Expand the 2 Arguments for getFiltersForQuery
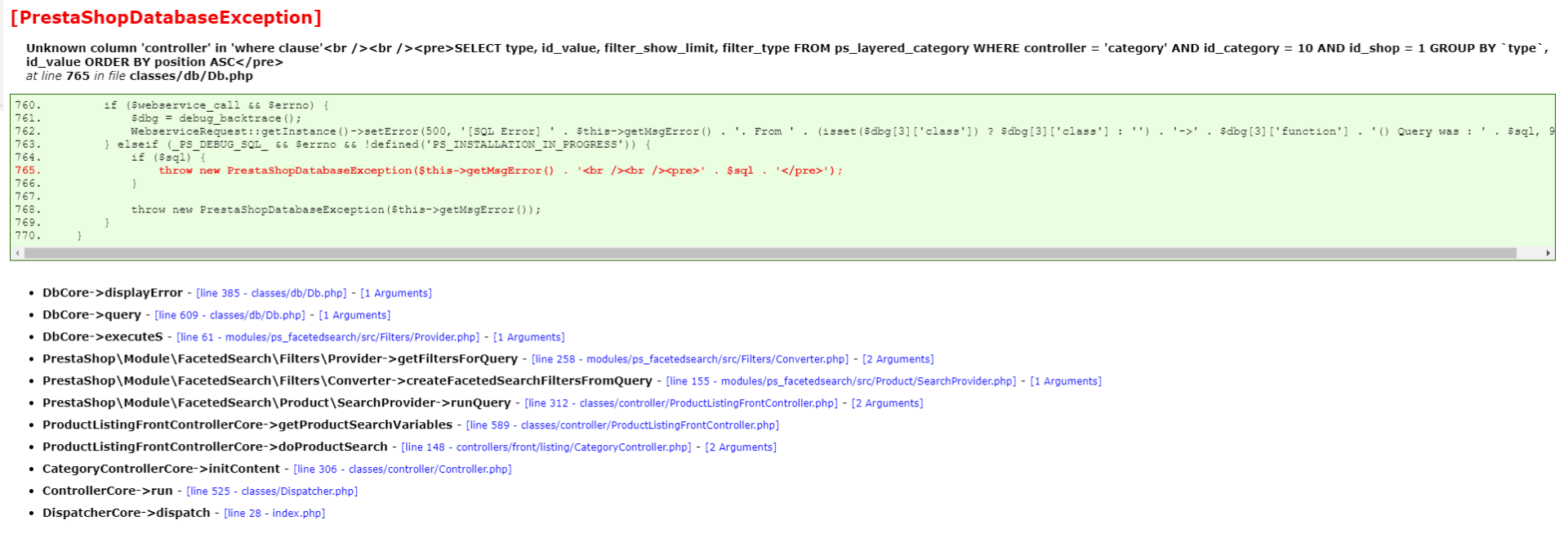 pyautogui.click(x=898, y=359)
